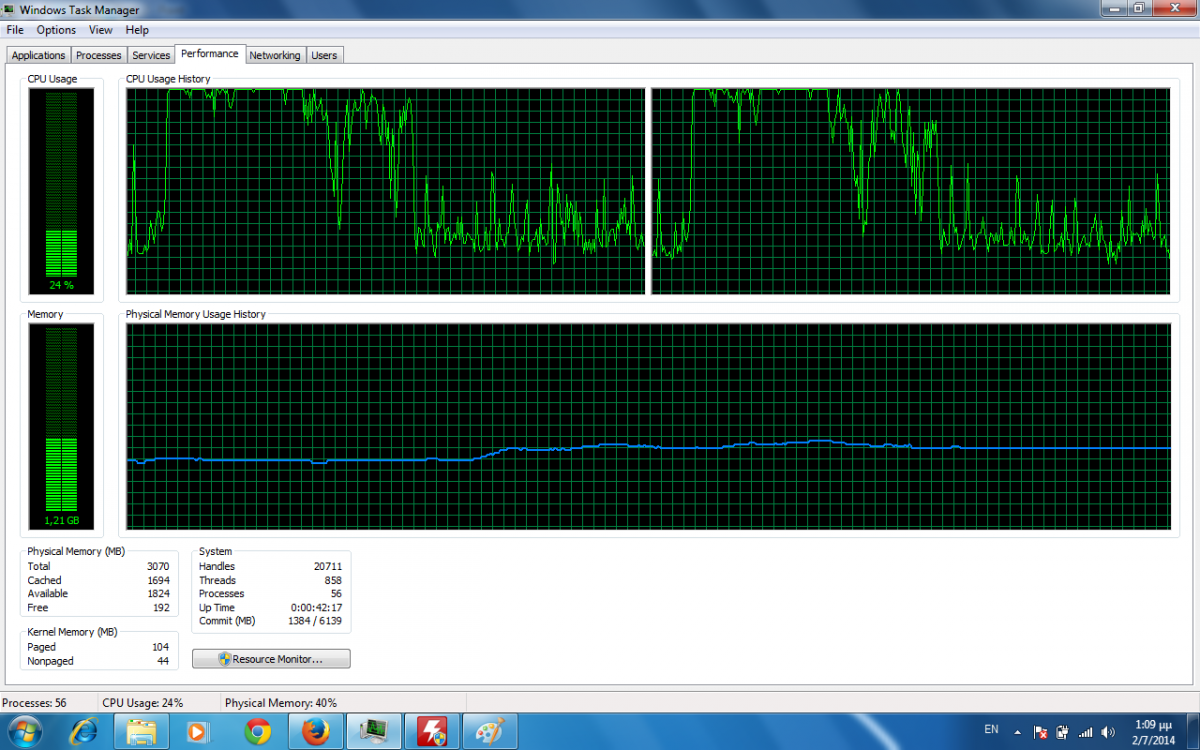
Task: Click the Available memory value 1824
Action: [157, 594]
